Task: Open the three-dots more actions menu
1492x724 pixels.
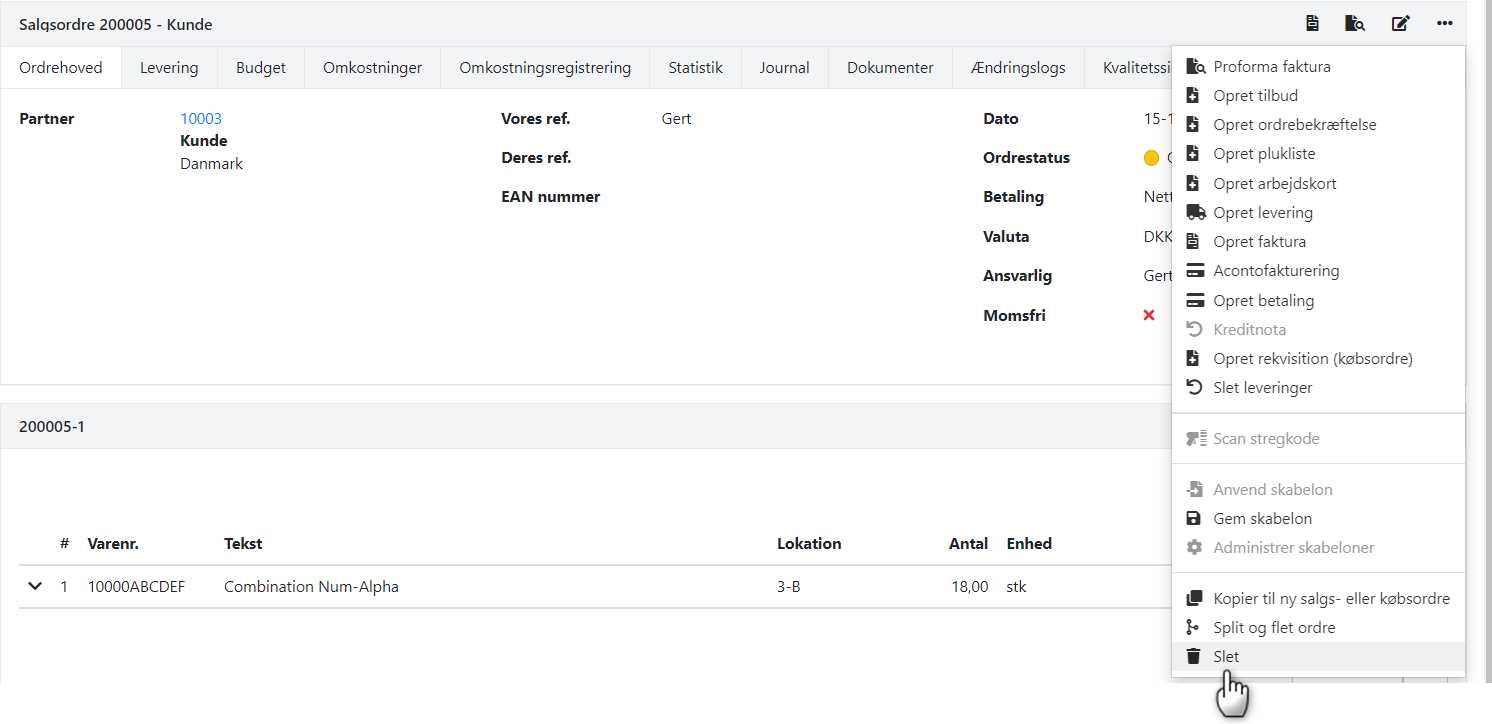Action: pos(1444,24)
